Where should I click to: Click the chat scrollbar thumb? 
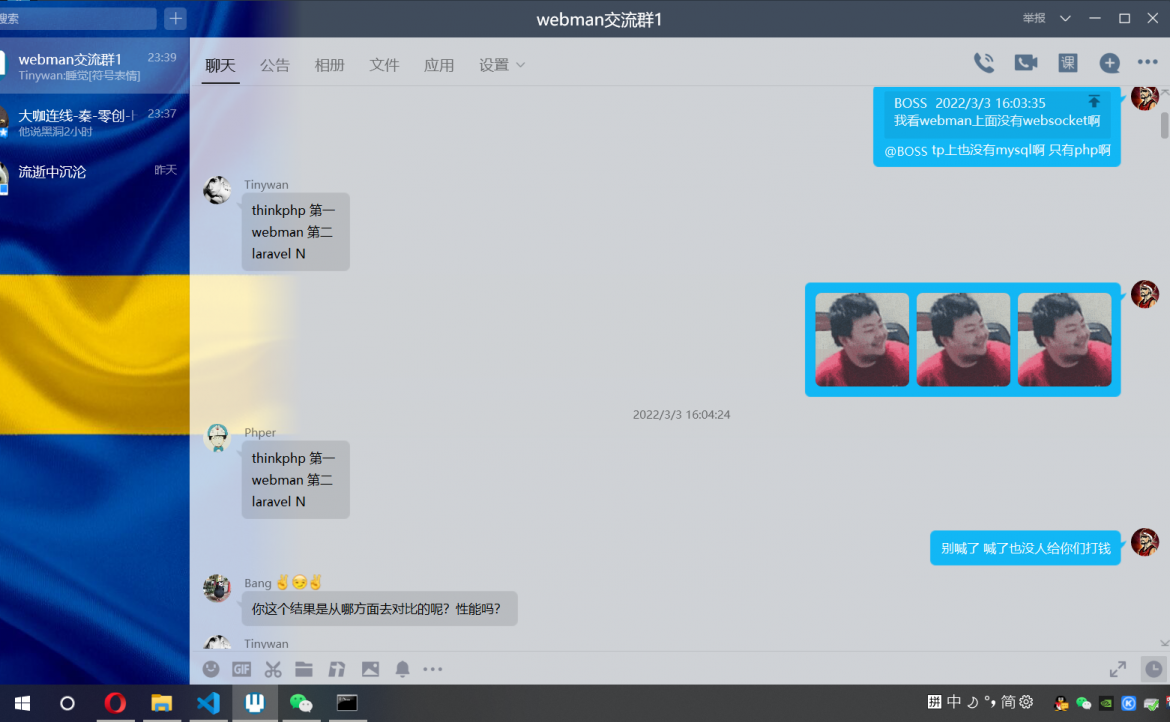click(x=1164, y=125)
